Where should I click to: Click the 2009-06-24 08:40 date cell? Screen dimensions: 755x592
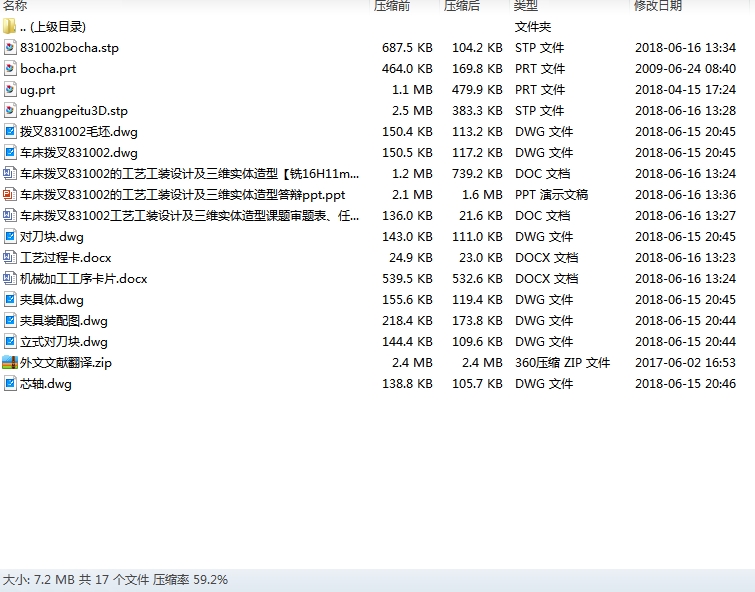click(685, 69)
